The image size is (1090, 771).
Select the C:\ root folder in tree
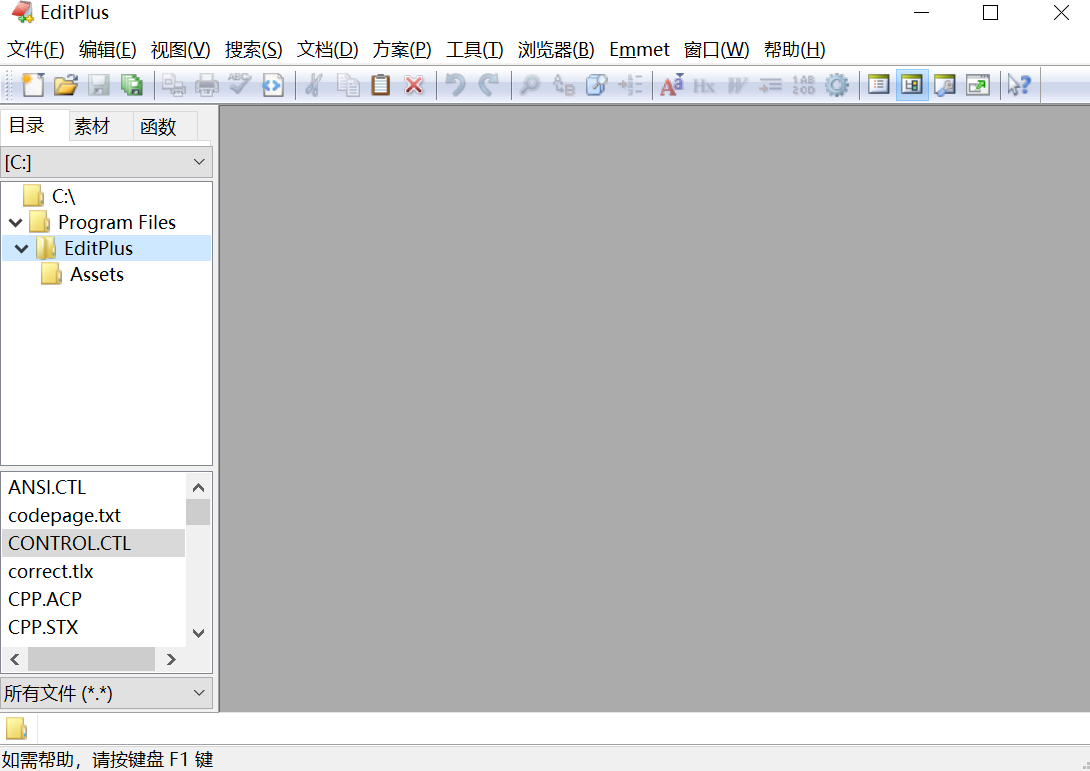[63, 197]
